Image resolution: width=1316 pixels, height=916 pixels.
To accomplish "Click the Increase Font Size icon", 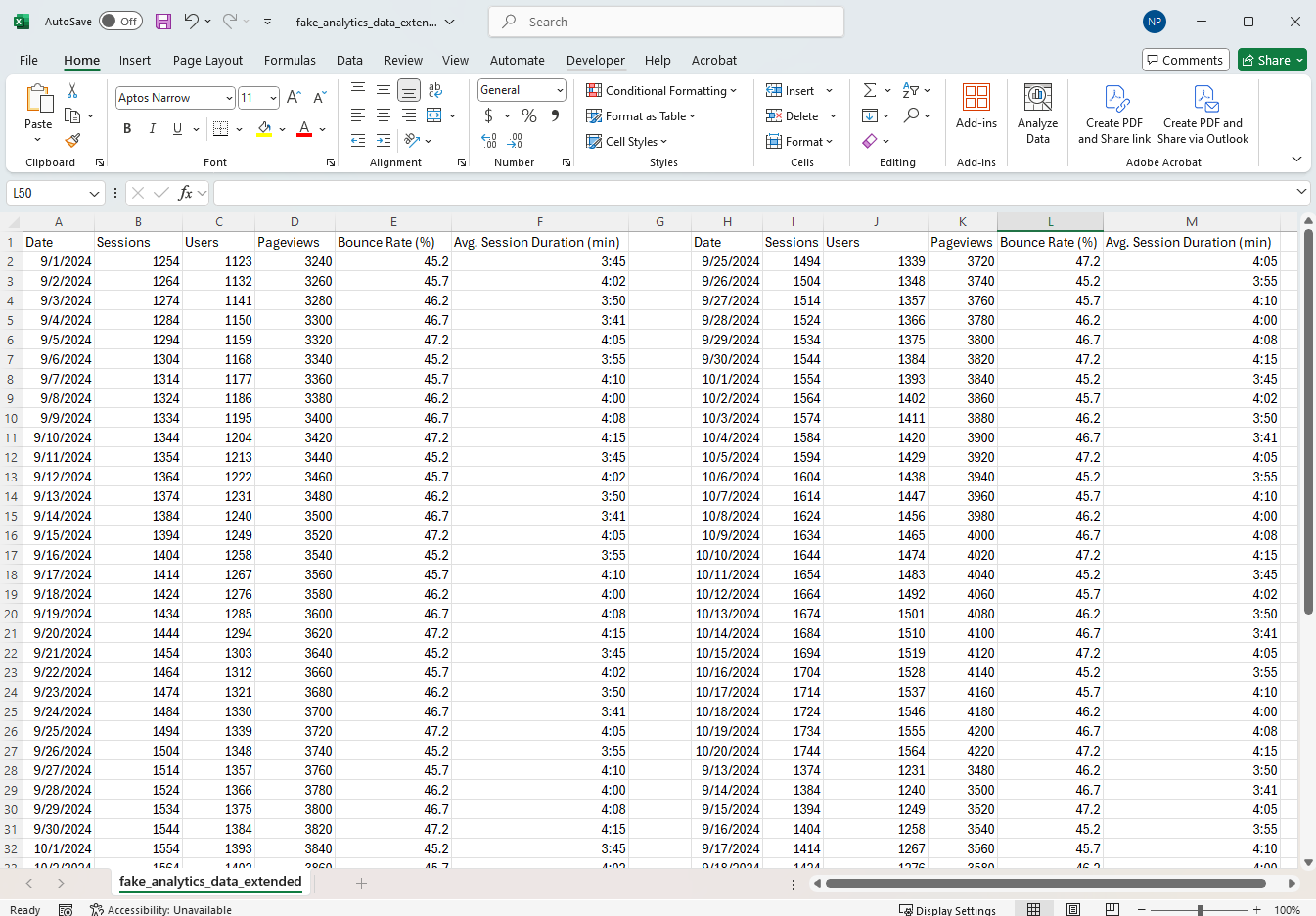I will 294,98.
